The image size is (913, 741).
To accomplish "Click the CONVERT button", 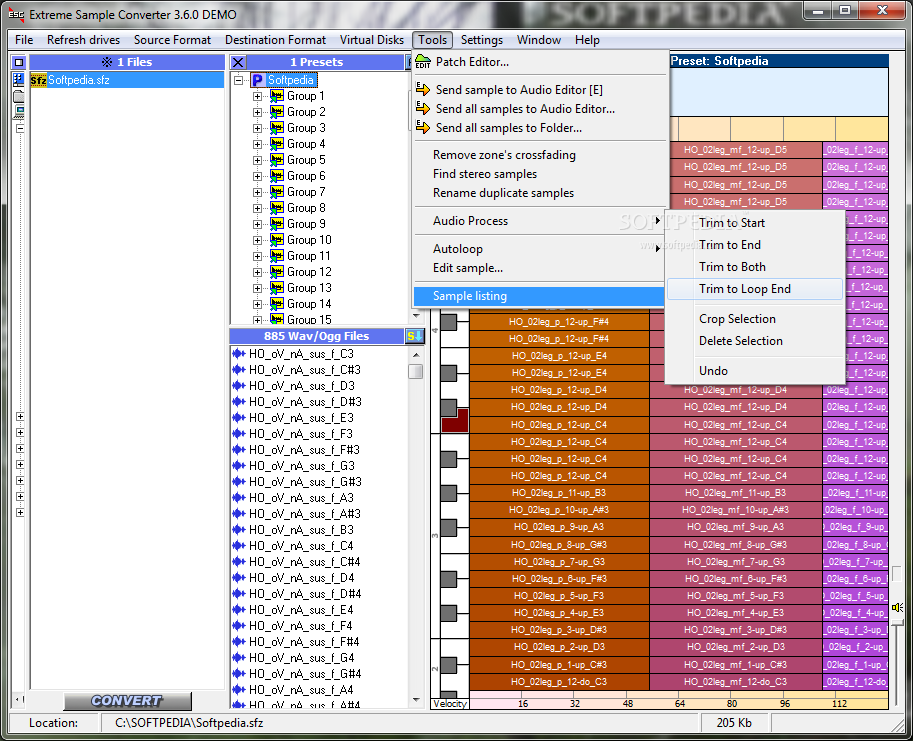I will tap(127, 701).
